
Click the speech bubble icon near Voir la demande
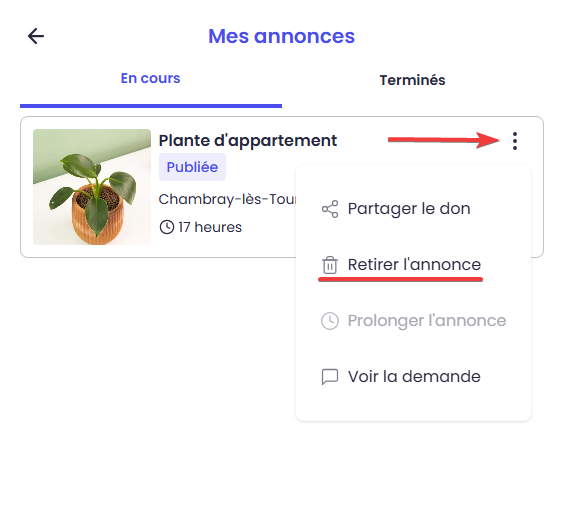pos(330,377)
